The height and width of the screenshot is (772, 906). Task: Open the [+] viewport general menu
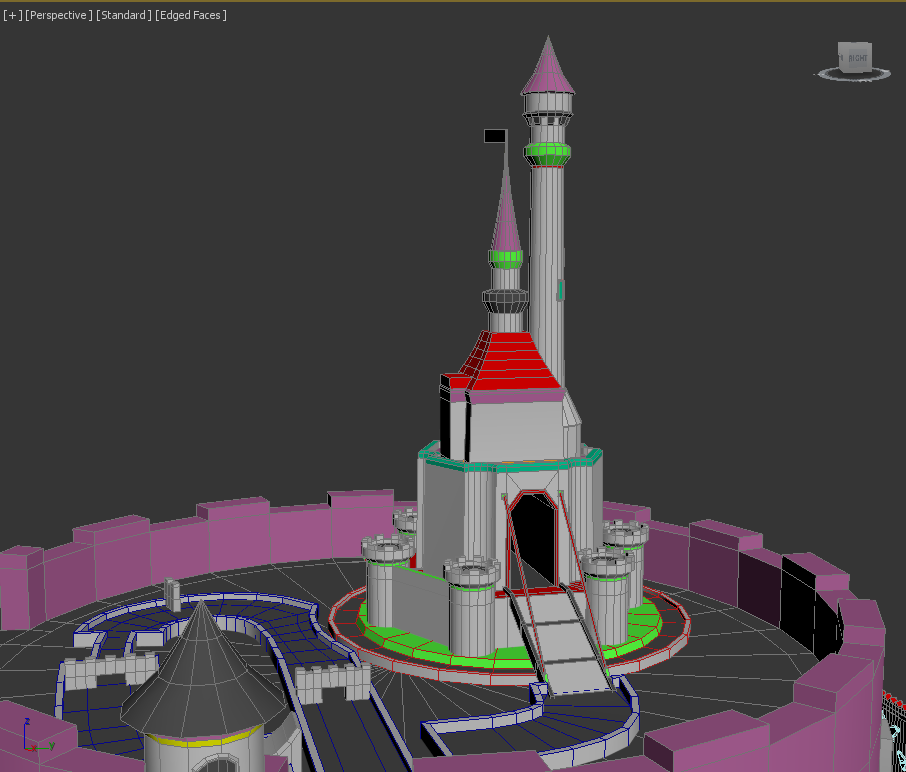click(12, 15)
